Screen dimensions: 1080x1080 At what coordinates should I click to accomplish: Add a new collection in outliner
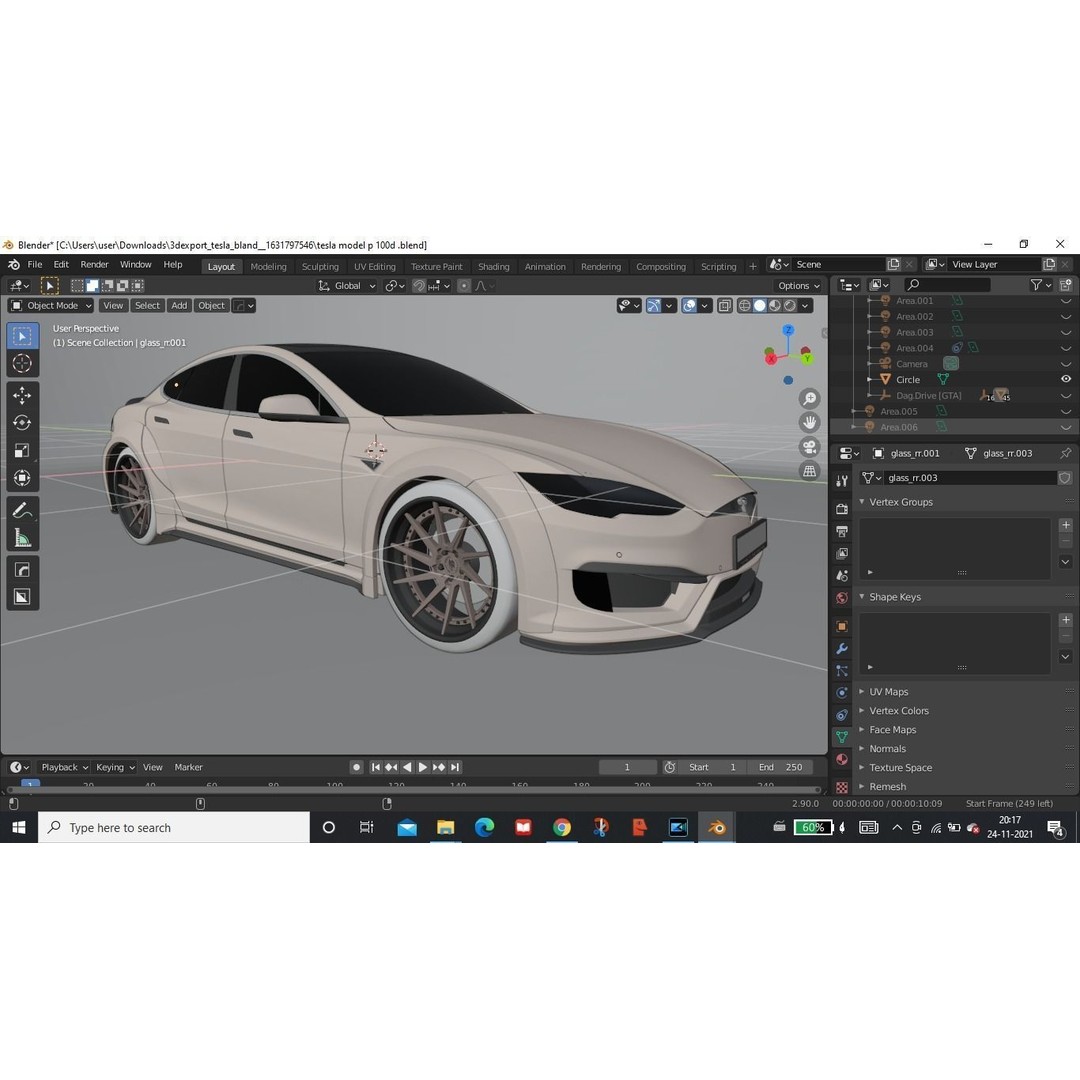click(x=1066, y=284)
